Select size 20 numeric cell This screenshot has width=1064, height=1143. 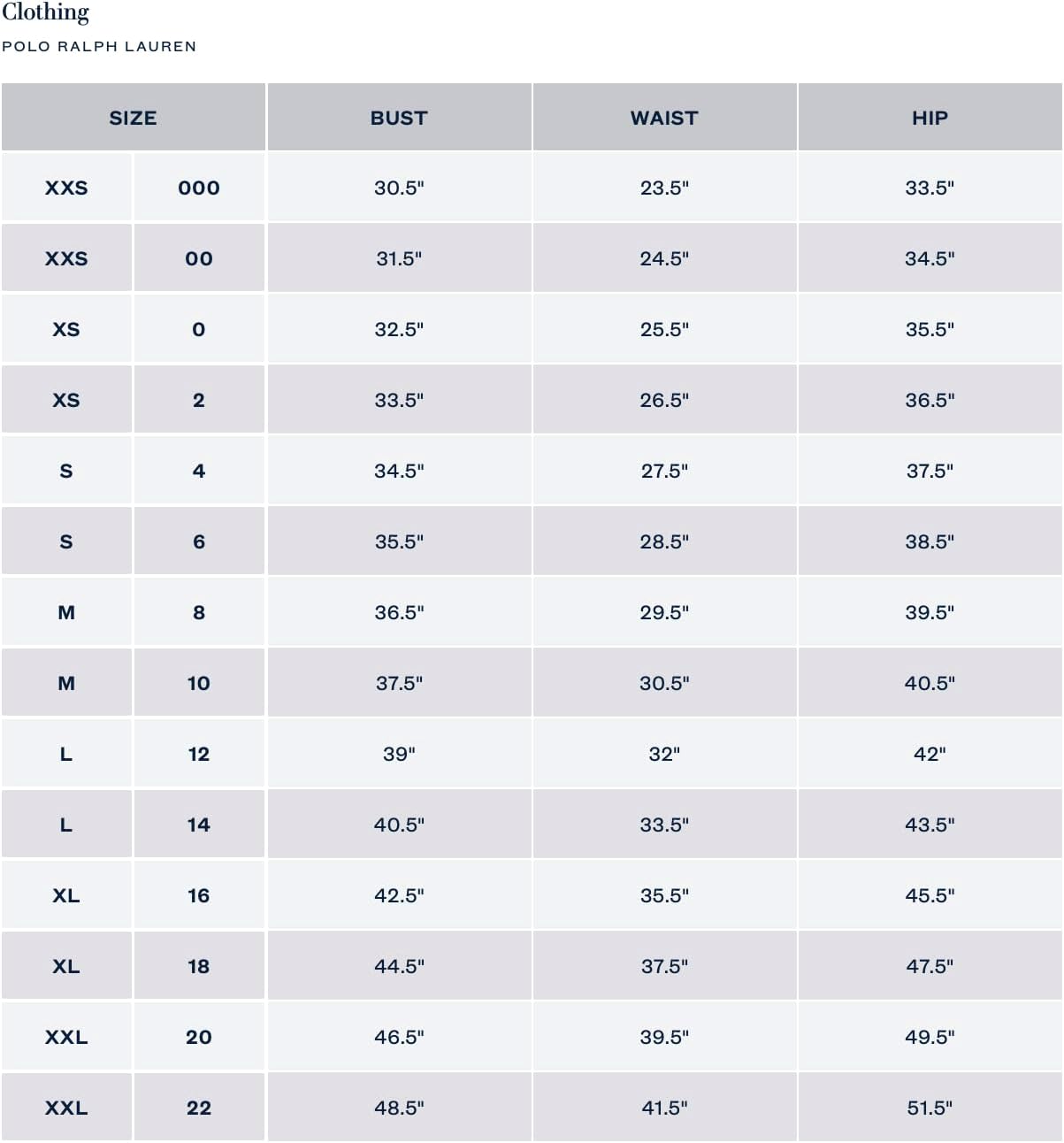point(199,1037)
